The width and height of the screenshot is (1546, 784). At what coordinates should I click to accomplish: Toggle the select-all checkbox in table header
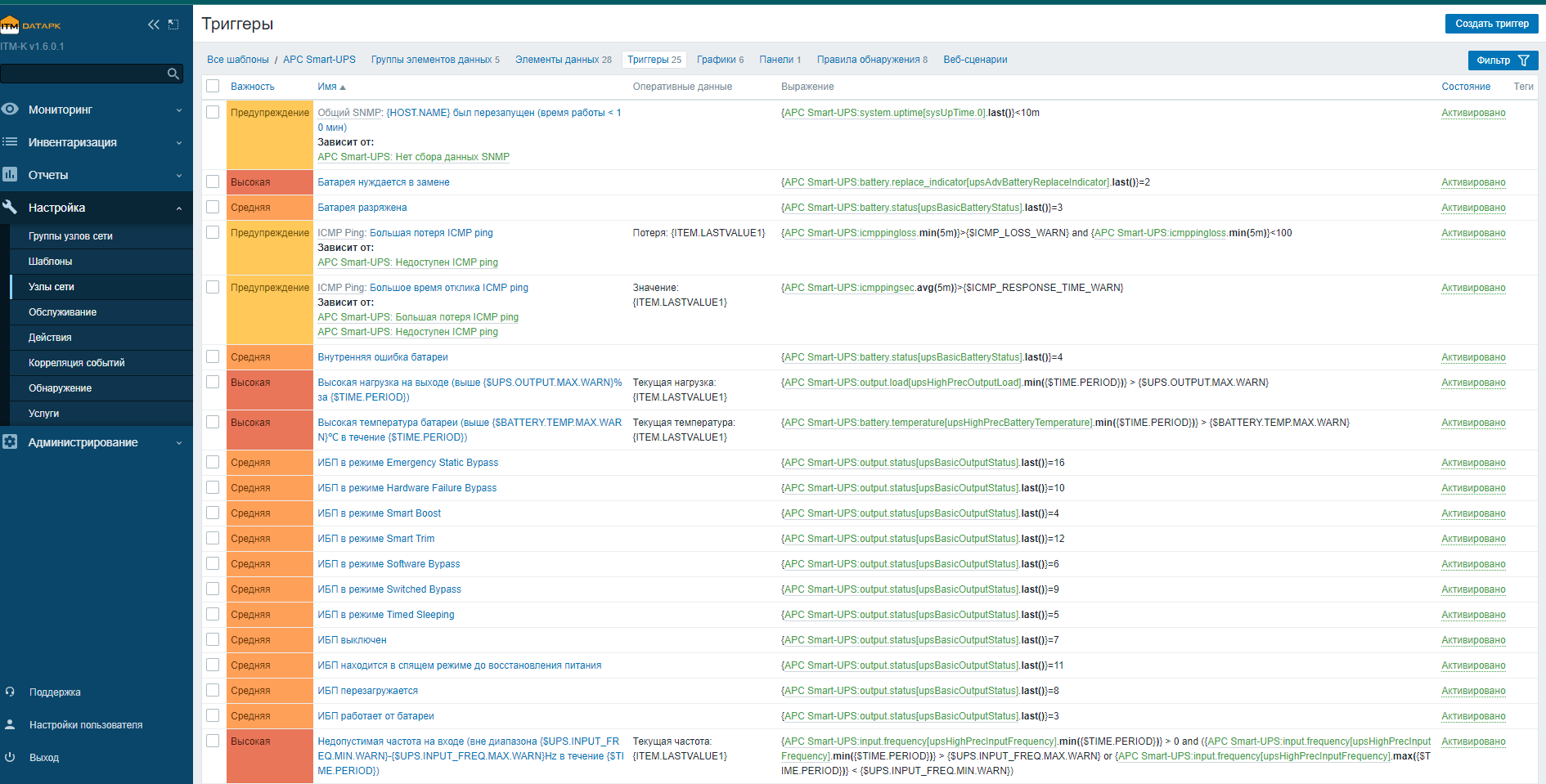(x=213, y=86)
